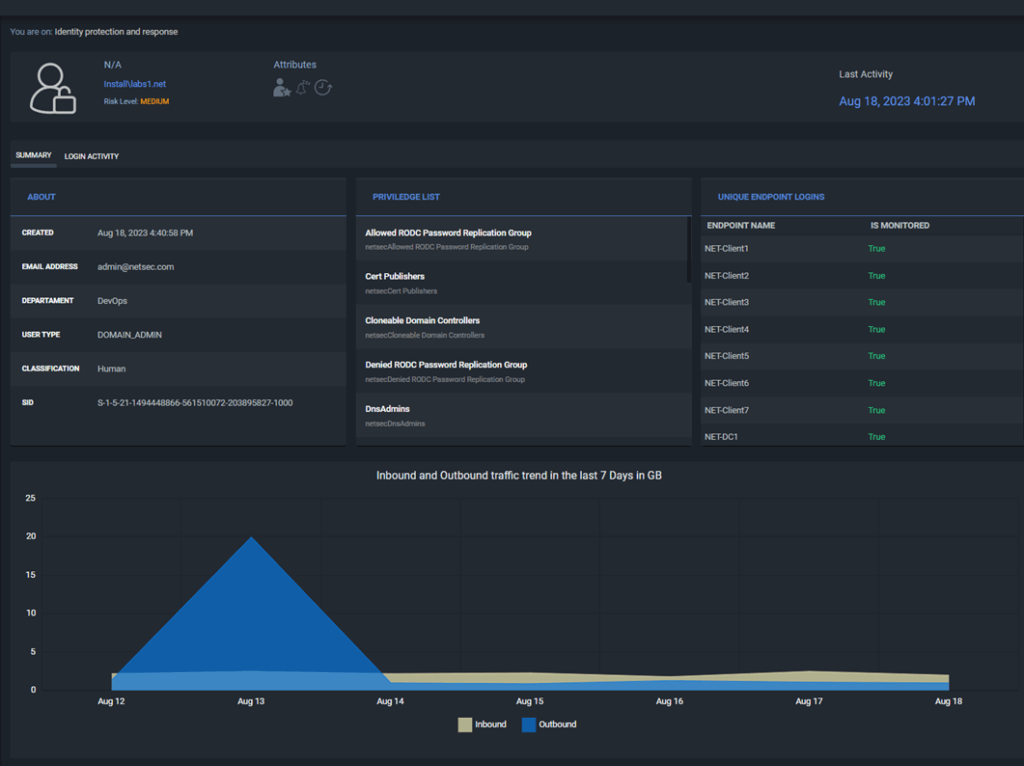Viewport: 1024px width, 766px height.
Task: Sort by Endpoint Name column header
Action: tap(740, 225)
